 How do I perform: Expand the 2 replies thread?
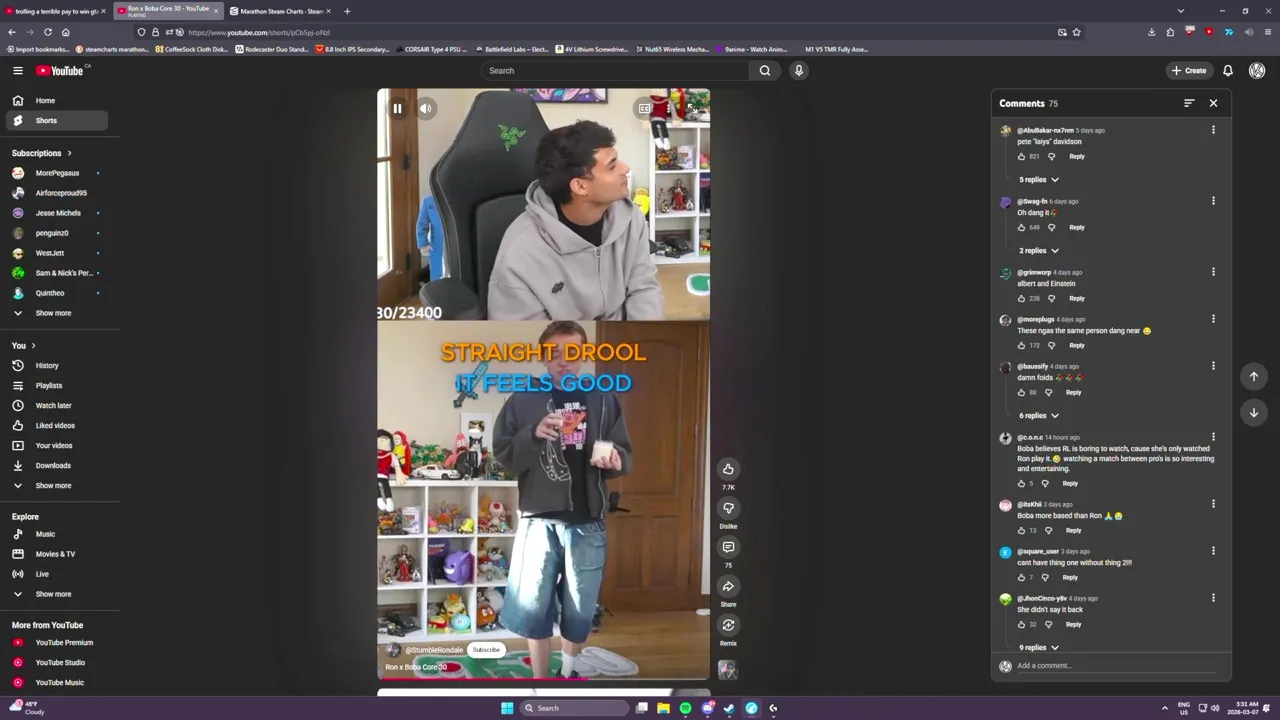(1039, 250)
